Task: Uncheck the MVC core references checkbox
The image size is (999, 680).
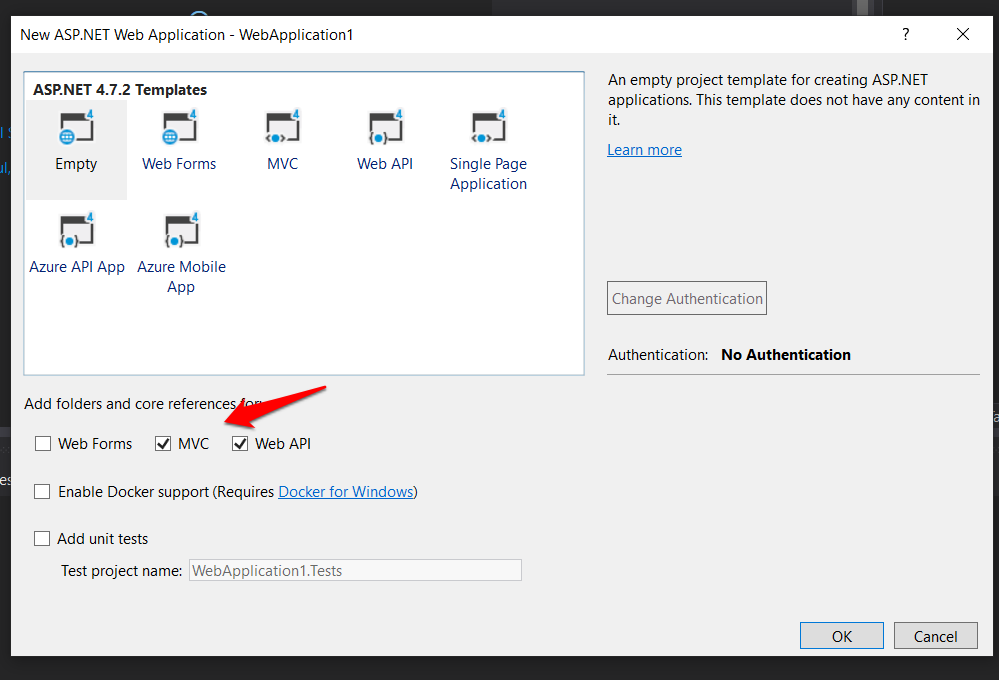Action: click(x=163, y=444)
